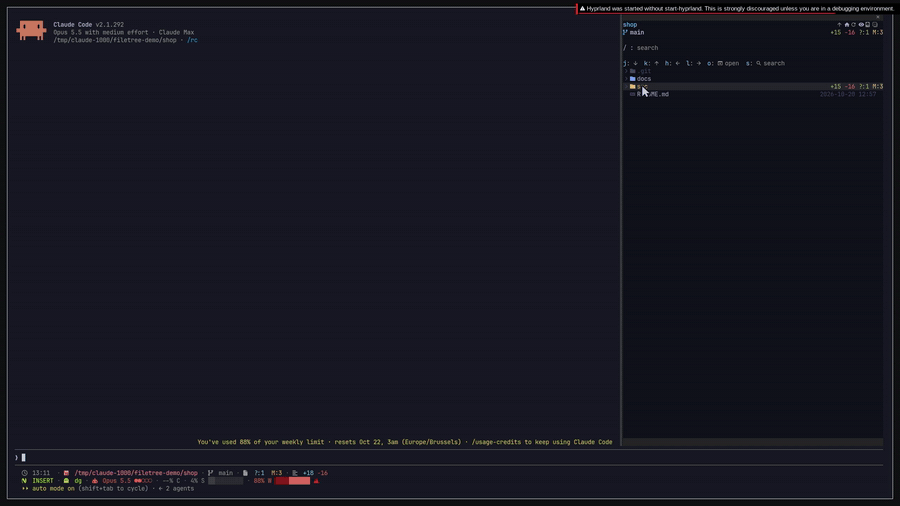Viewport: 900px width, 506px height.
Task: Click the red folder icon in status line
Action: pos(66,473)
